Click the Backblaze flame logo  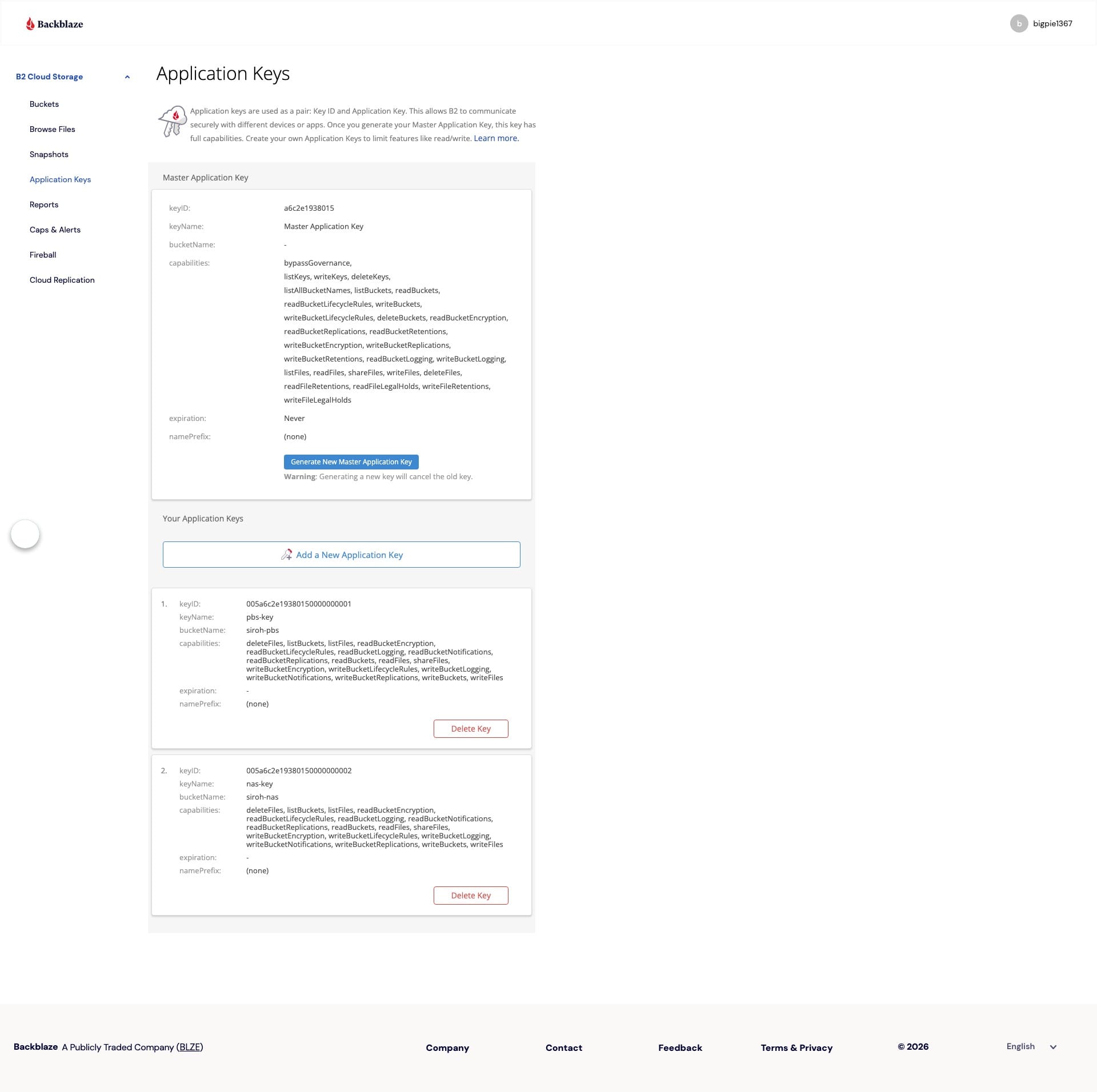pos(30,23)
